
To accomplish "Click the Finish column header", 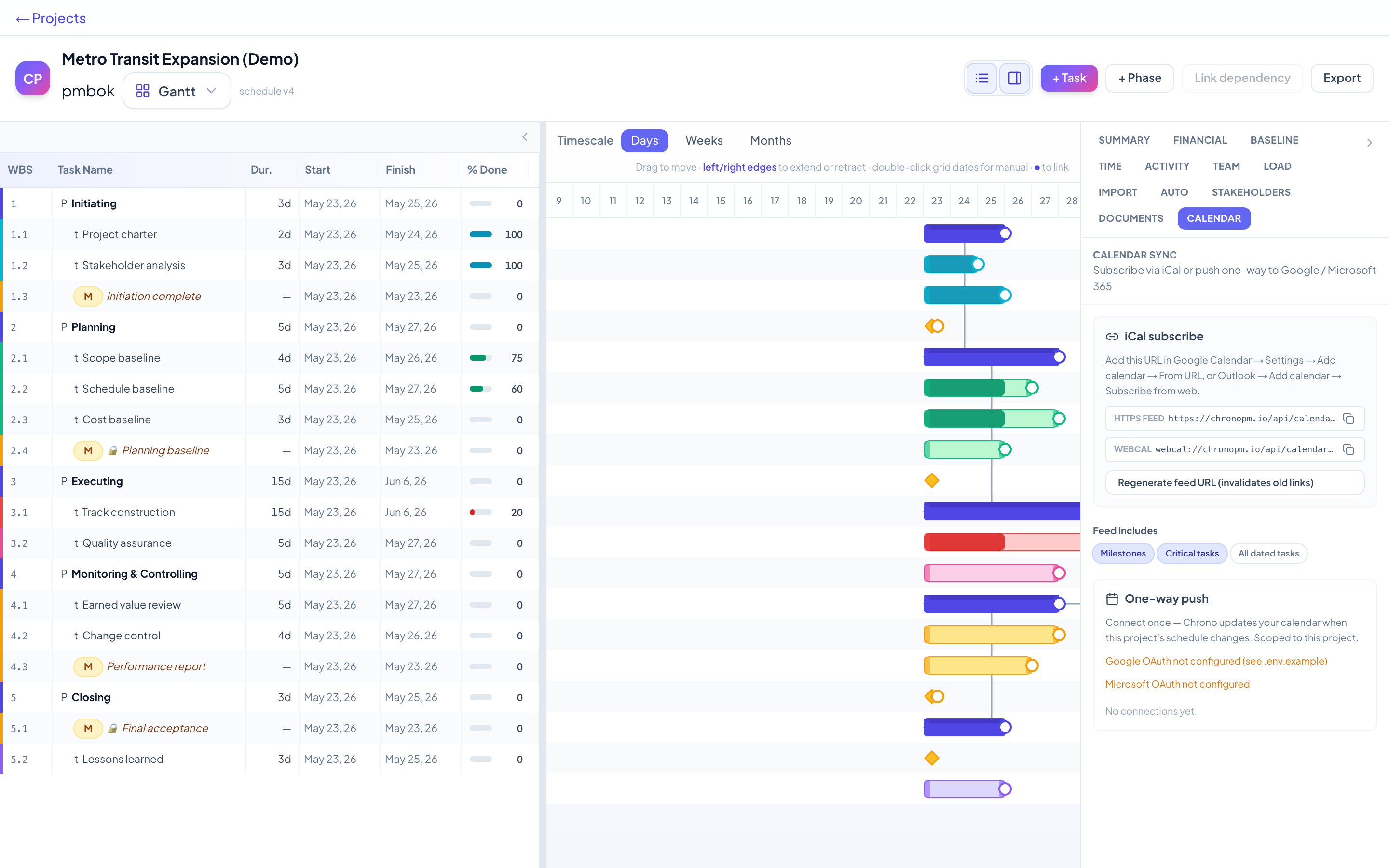I will [400, 170].
